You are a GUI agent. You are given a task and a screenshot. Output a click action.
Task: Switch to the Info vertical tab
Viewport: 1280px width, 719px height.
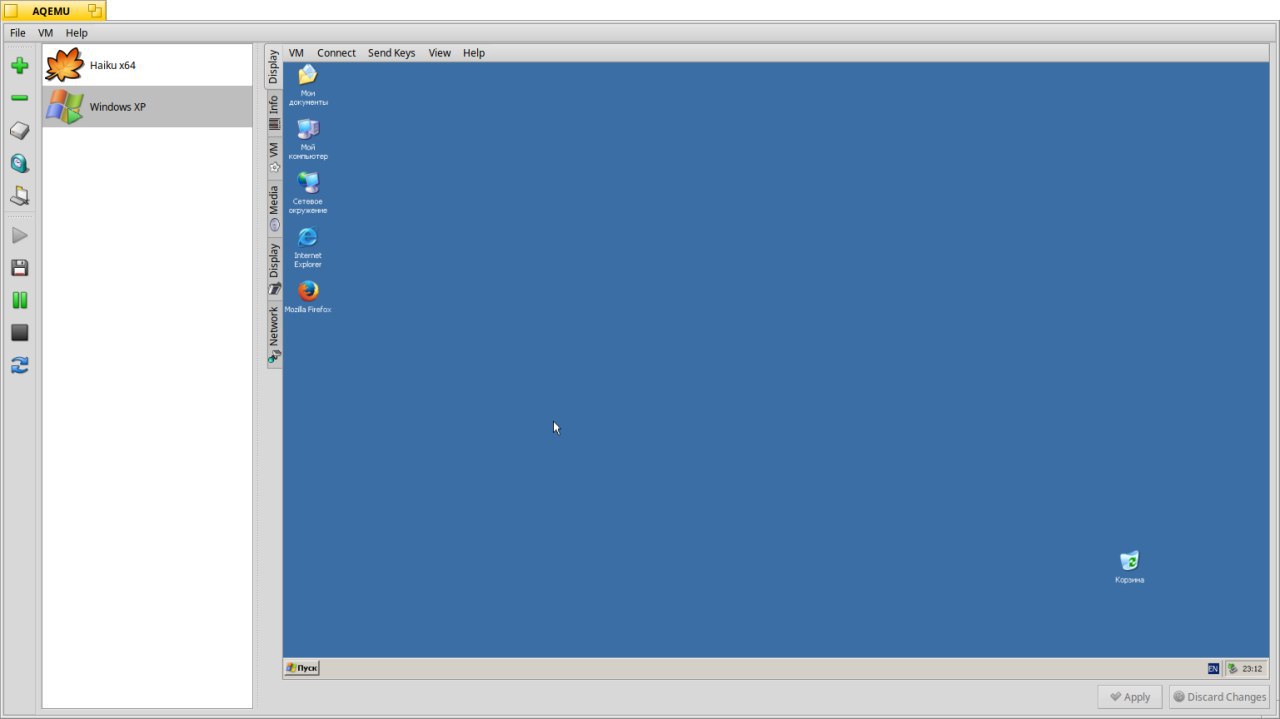274,111
